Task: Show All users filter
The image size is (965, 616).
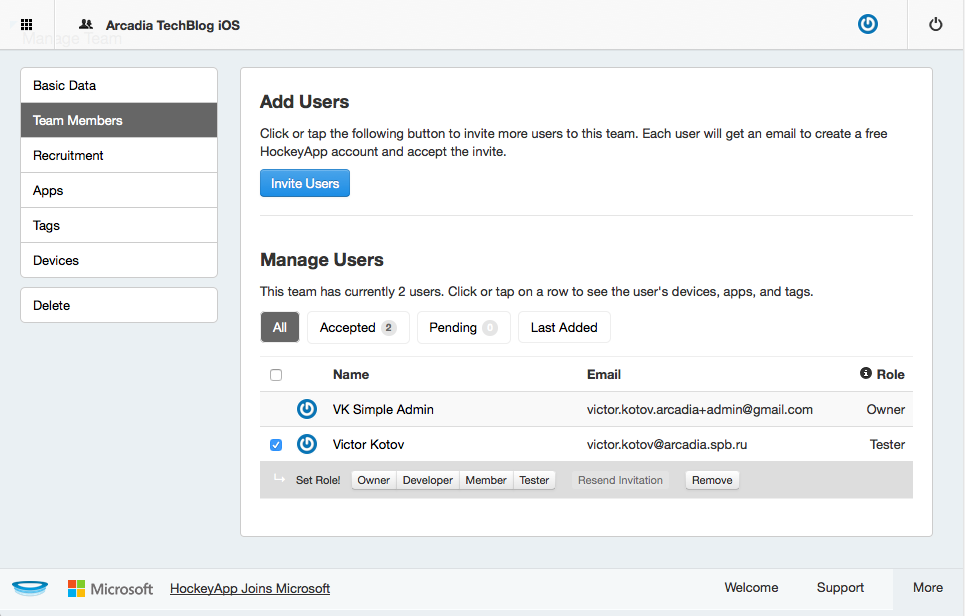Action: coord(280,327)
